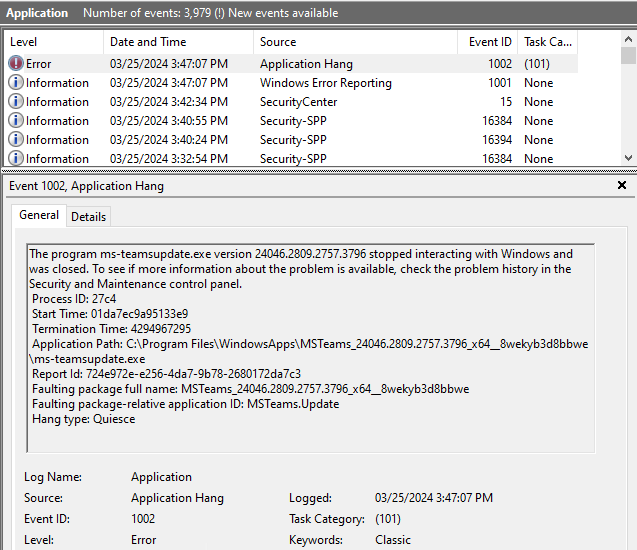Sort by the Source column header
The image size is (637, 550).
point(355,42)
